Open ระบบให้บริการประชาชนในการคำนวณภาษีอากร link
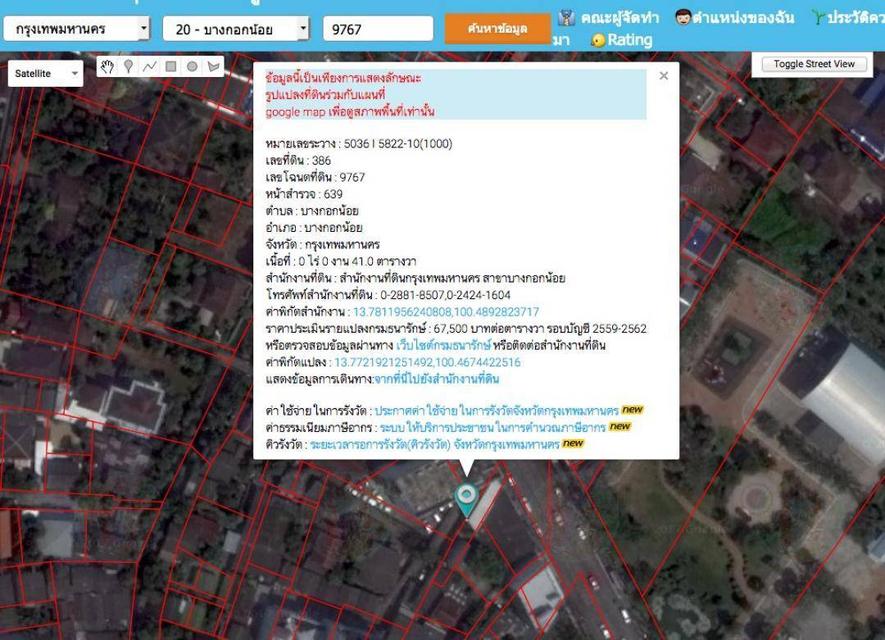This screenshot has width=885, height=640. pos(493,427)
